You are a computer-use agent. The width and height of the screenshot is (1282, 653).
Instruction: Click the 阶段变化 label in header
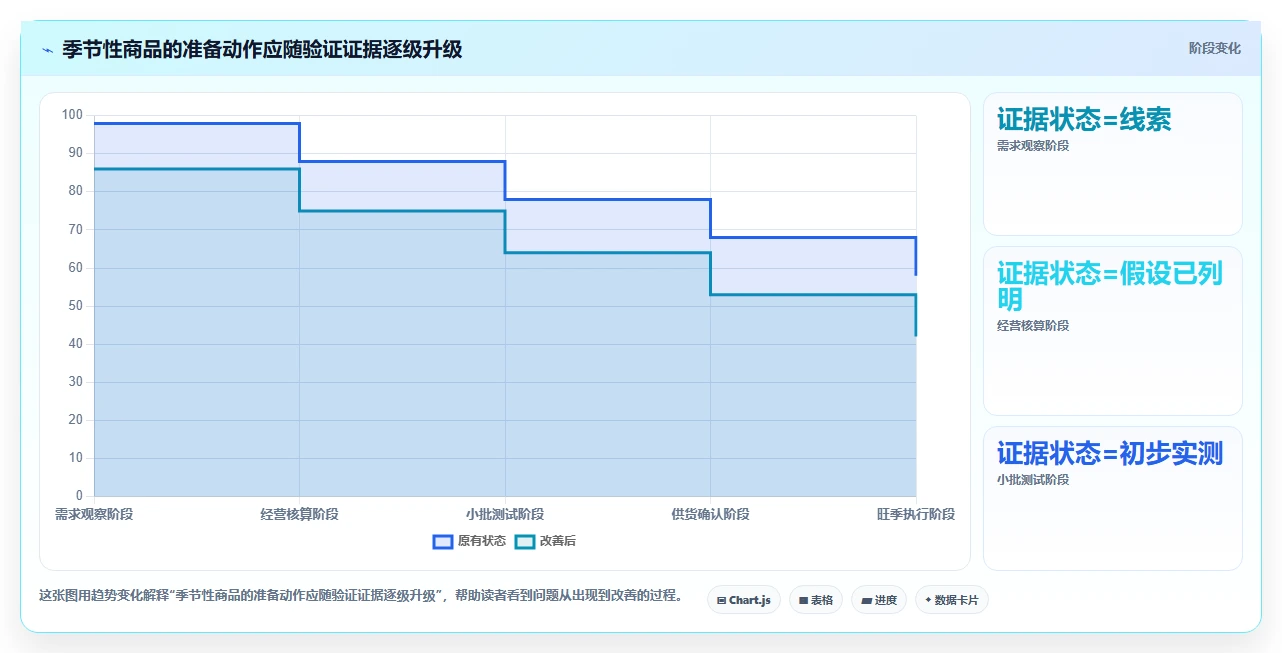[x=1214, y=48]
